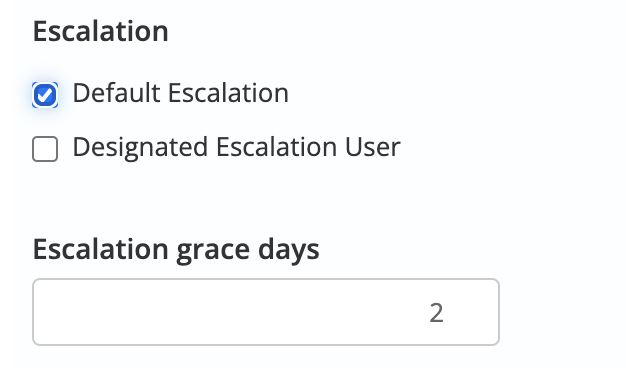626x368 pixels.
Task: Uncheck the Default Escalation checkbox
Action: click(x=45, y=95)
